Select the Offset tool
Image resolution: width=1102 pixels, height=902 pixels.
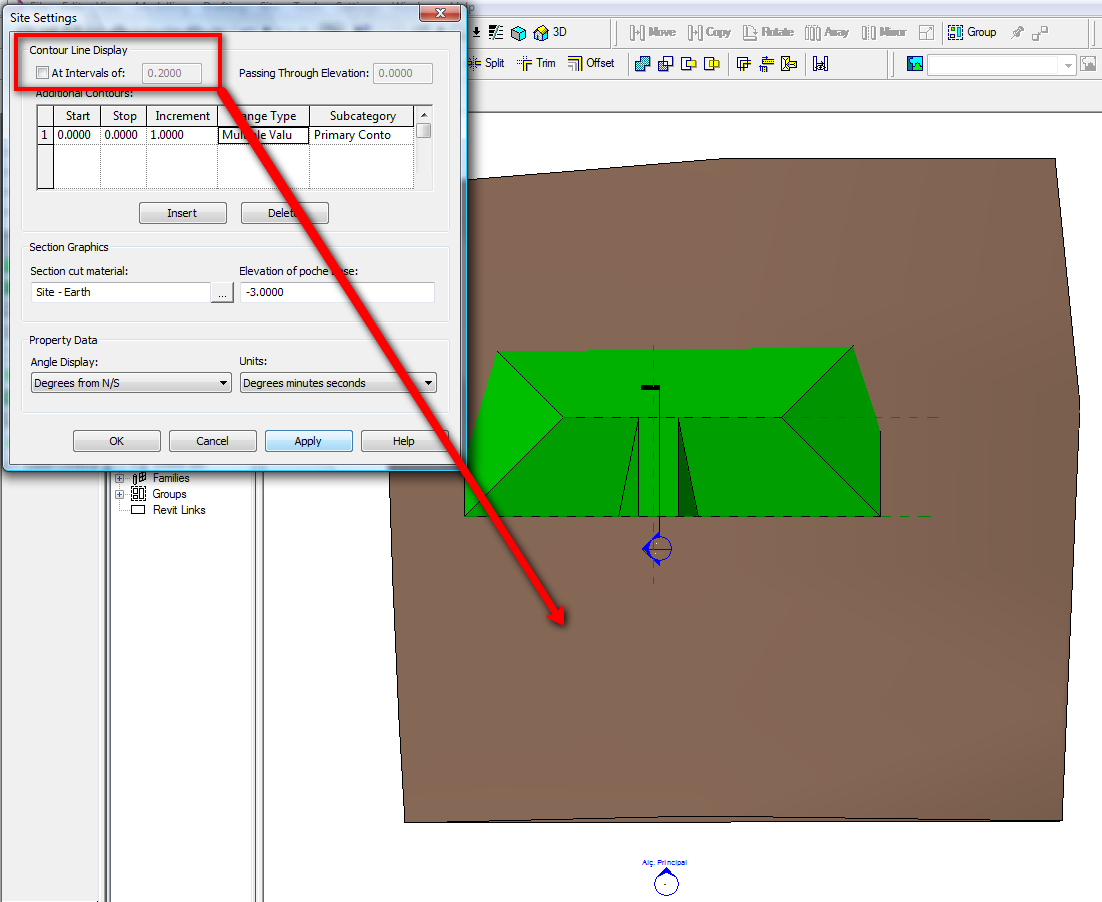[x=591, y=63]
